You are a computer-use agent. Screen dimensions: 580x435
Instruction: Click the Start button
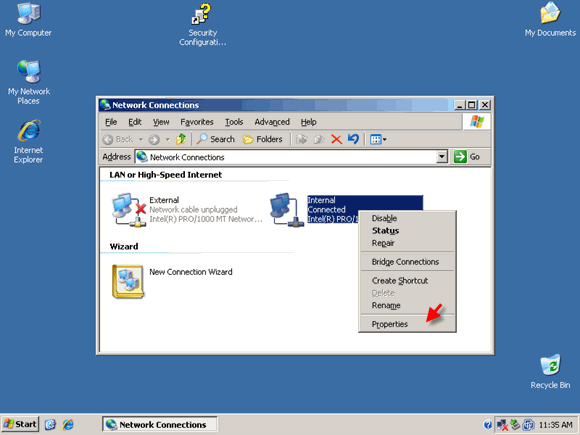point(20,424)
